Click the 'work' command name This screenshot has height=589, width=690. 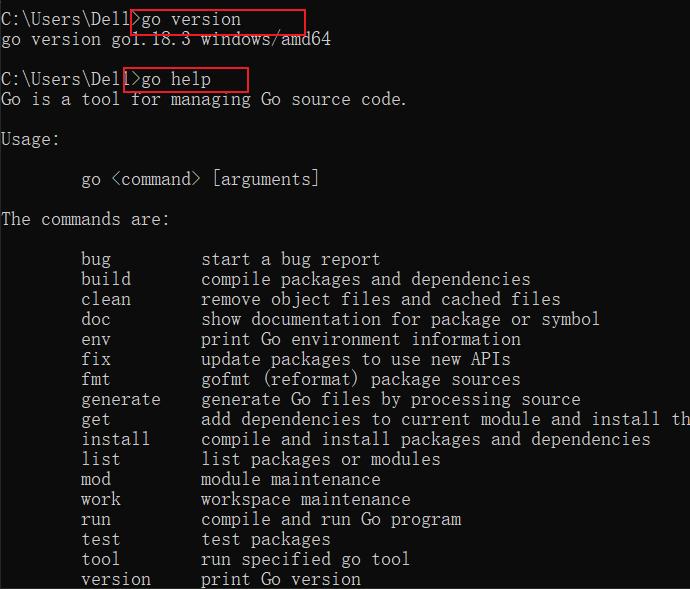[100, 500]
